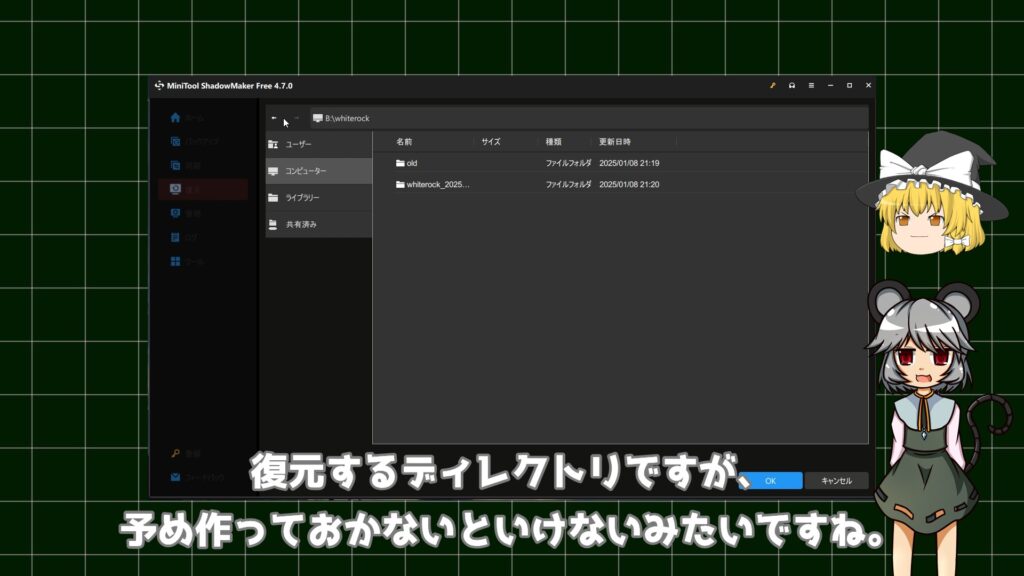Sort by the 更新日時 column header
This screenshot has width=1024, height=576.
point(615,142)
